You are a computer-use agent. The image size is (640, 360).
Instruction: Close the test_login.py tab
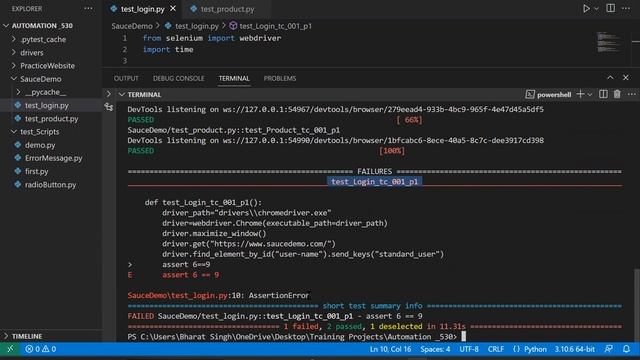click(173, 9)
